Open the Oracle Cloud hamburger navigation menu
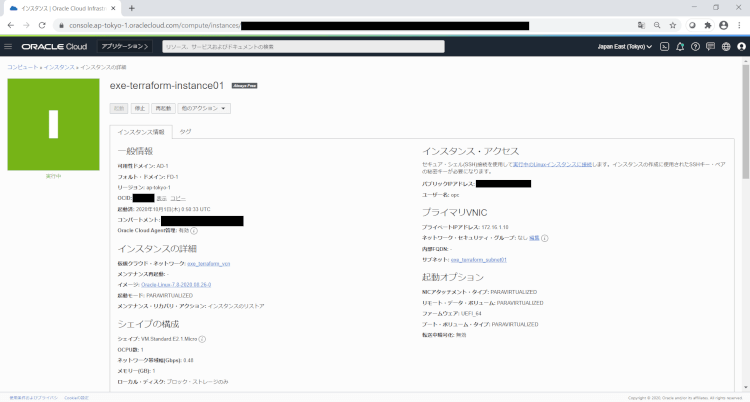750x402 pixels. coord(8,46)
